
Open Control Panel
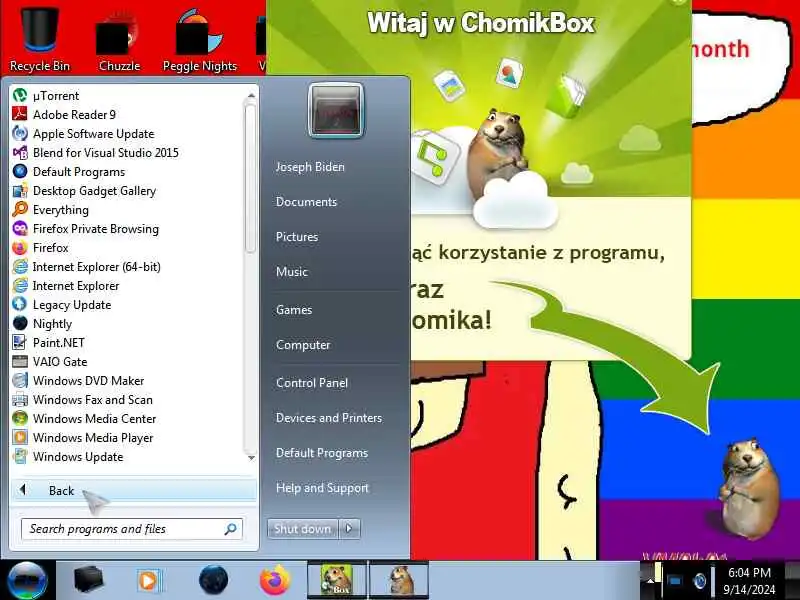pos(312,383)
